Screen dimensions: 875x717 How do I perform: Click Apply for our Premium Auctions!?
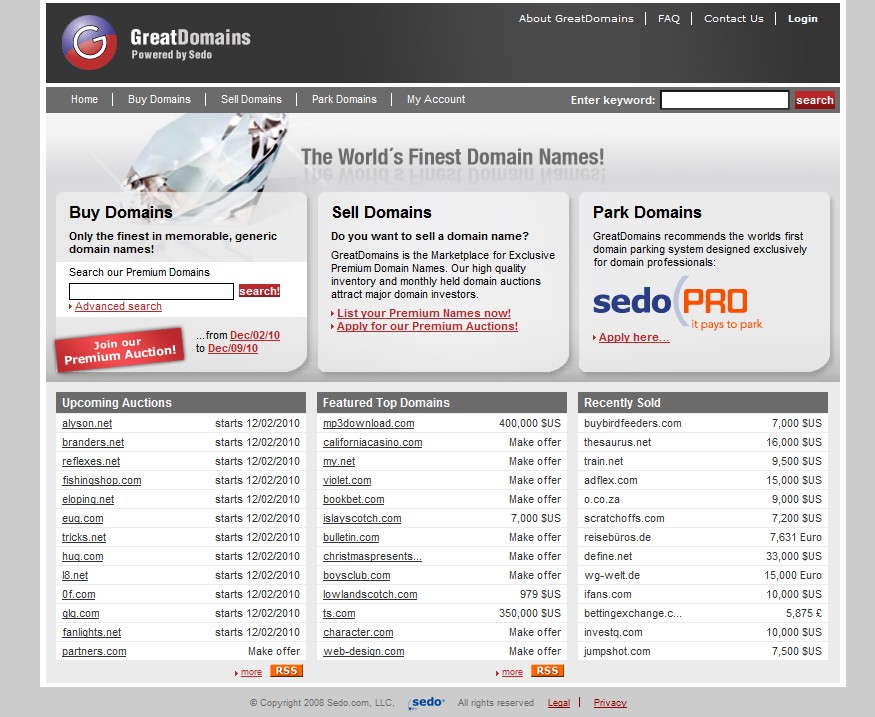[x=427, y=326]
